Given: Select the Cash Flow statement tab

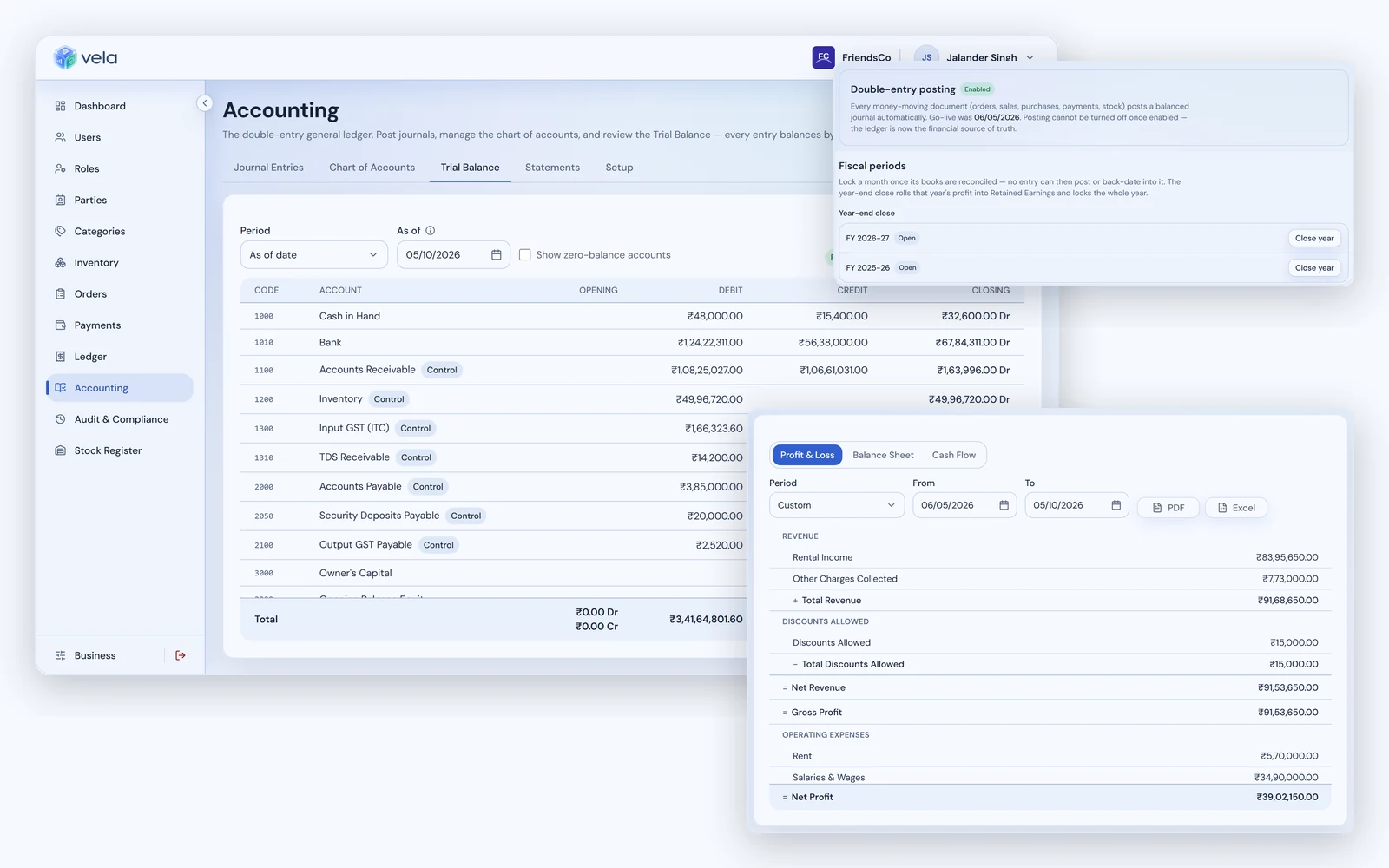Looking at the screenshot, I should tap(954, 455).
